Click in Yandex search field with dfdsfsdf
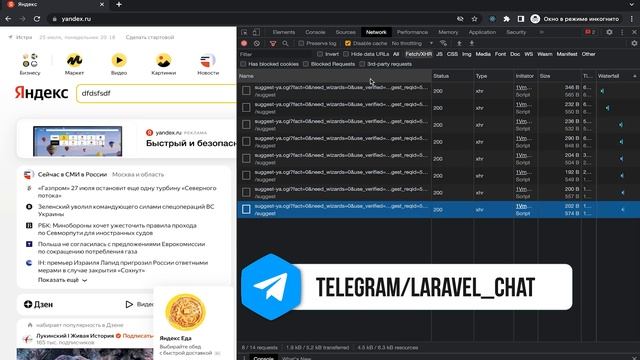The height and width of the screenshot is (360, 640). (156, 93)
